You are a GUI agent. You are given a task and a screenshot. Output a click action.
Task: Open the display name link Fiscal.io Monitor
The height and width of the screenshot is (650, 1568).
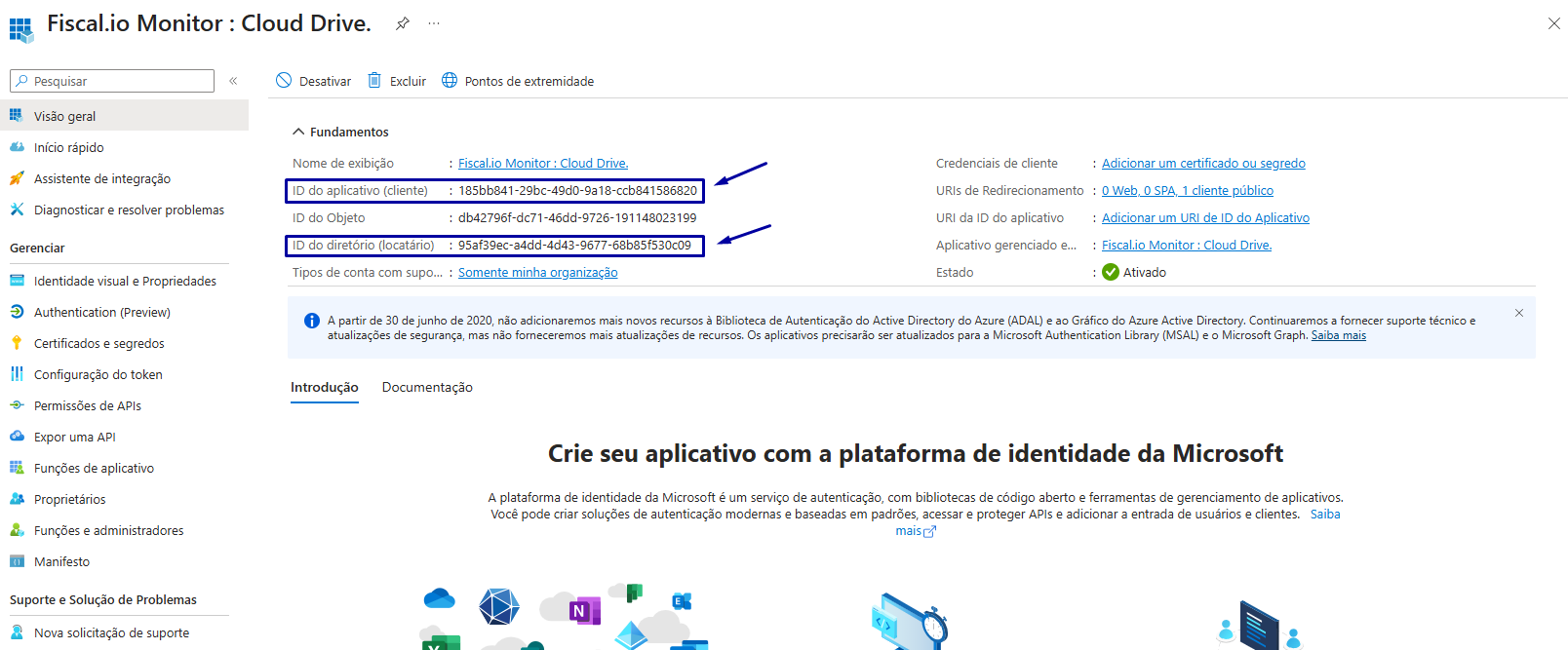coord(543,164)
